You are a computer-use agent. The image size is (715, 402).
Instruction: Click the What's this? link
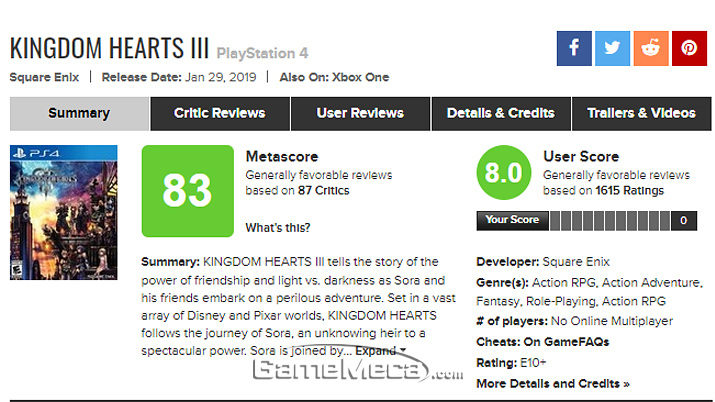tap(277, 227)
